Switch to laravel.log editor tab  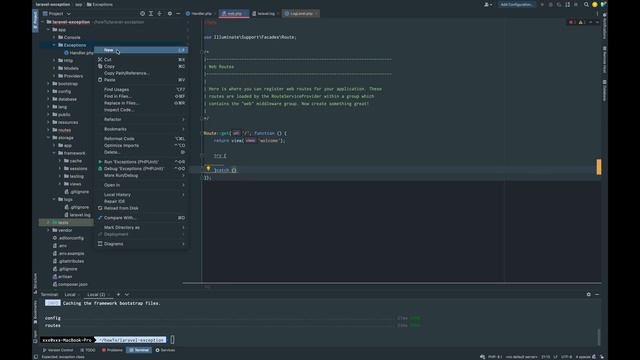click(x=265, y=13)
